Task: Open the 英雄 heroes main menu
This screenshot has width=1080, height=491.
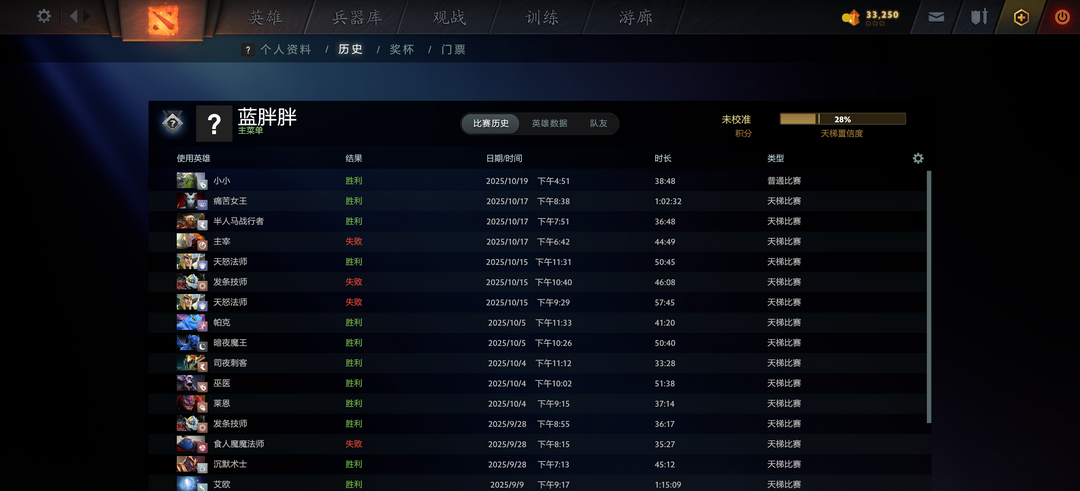Action: tap(266, 17)
